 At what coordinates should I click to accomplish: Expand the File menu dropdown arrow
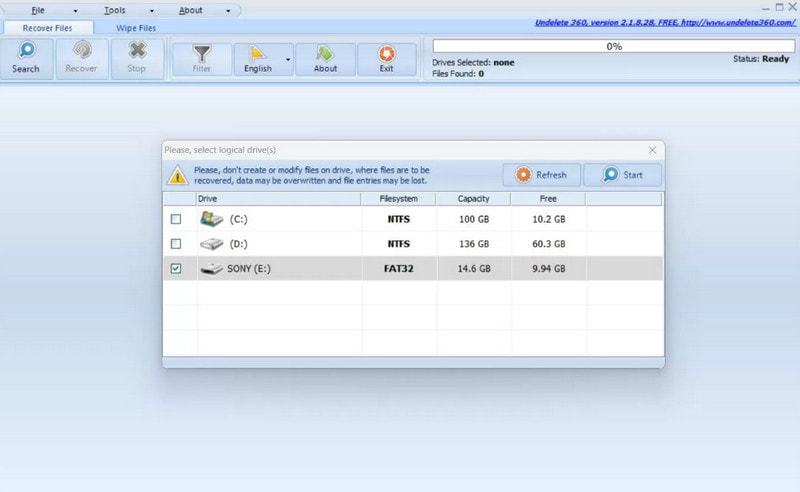(x=76, y=11)
